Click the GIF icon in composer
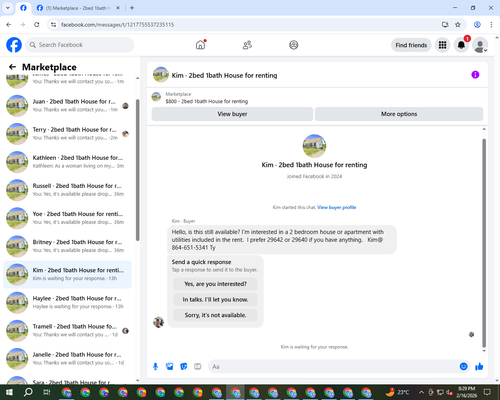Viewport: 500px width, 400px height. tap(198, 367)
